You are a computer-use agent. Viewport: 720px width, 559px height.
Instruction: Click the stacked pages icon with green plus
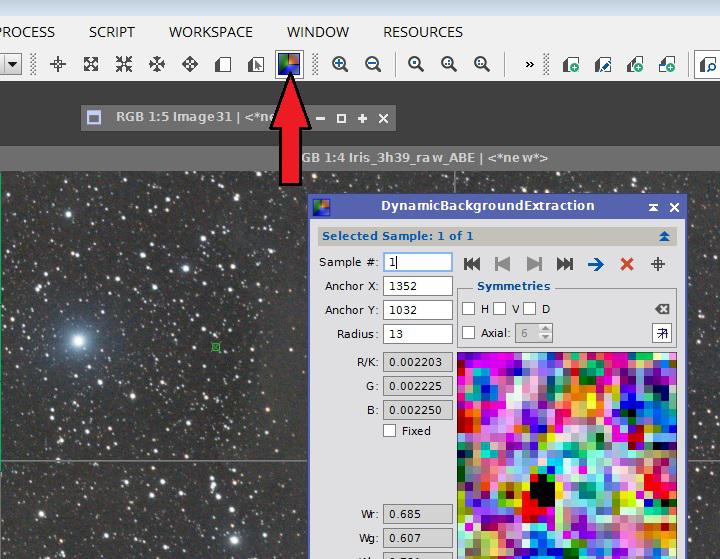pos(667,64)
